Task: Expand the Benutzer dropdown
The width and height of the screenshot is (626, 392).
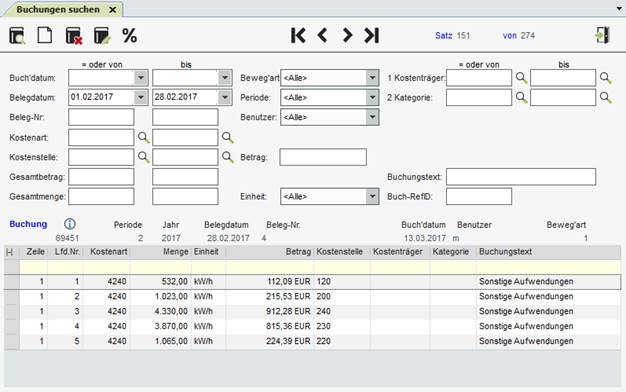Action: pos(372,117)
